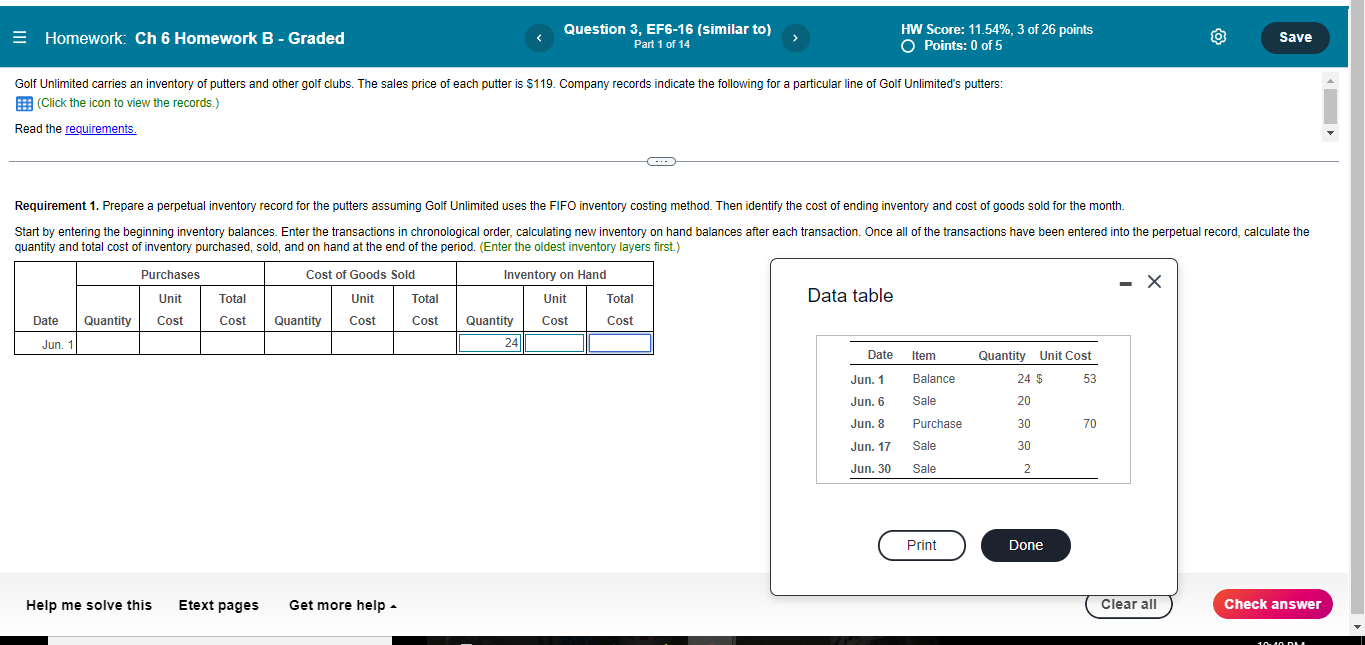Expand the ellipsis divider between sections

(x=661, y=161)
